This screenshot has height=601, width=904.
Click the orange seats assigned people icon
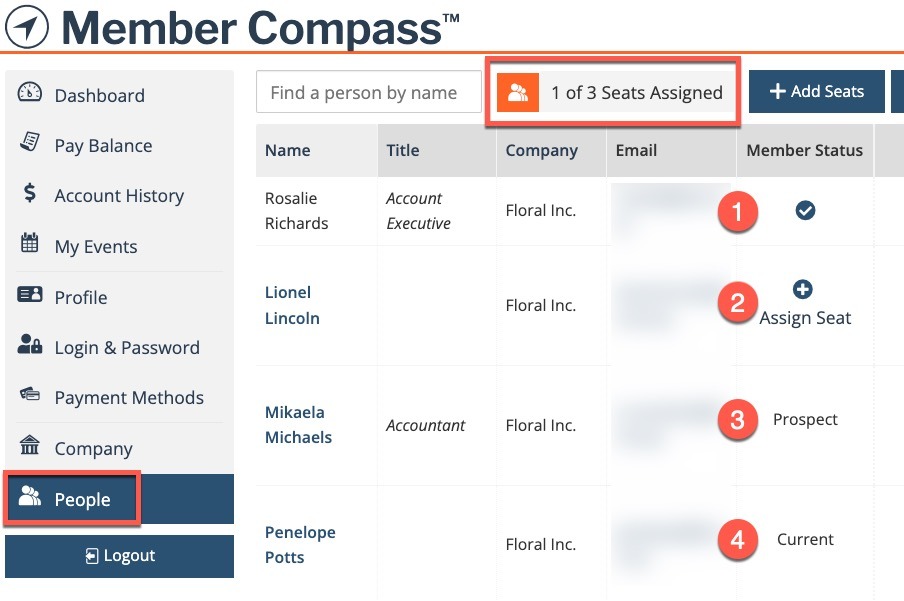[518, 92]
